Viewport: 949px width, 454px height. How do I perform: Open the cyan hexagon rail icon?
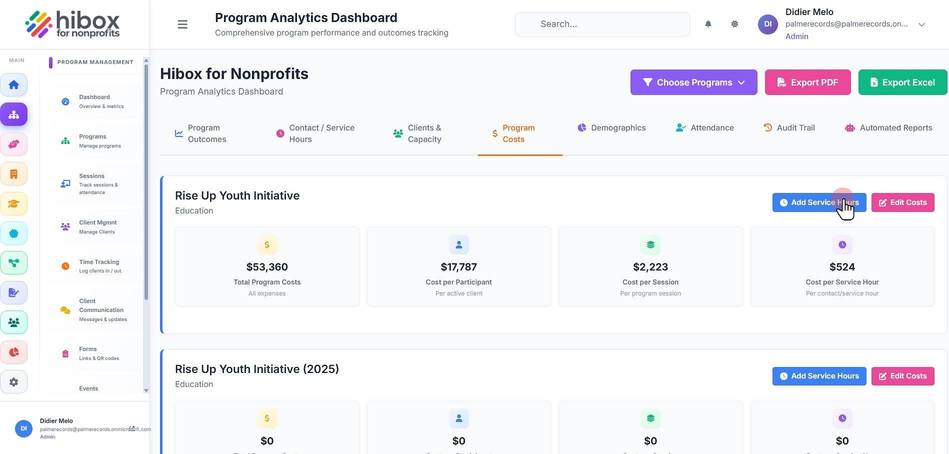(13, 233)
